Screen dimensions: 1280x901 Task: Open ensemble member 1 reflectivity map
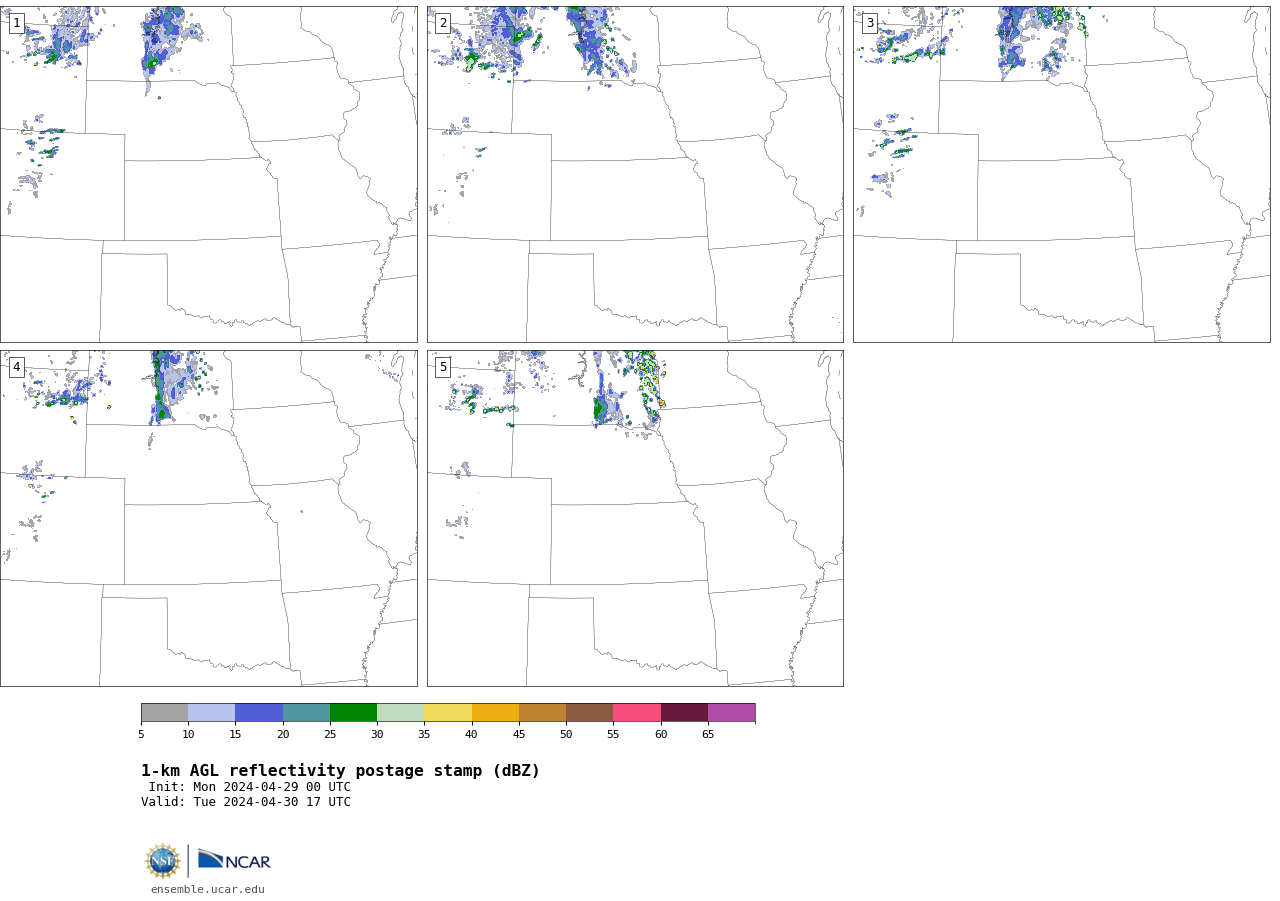[208, 174]
